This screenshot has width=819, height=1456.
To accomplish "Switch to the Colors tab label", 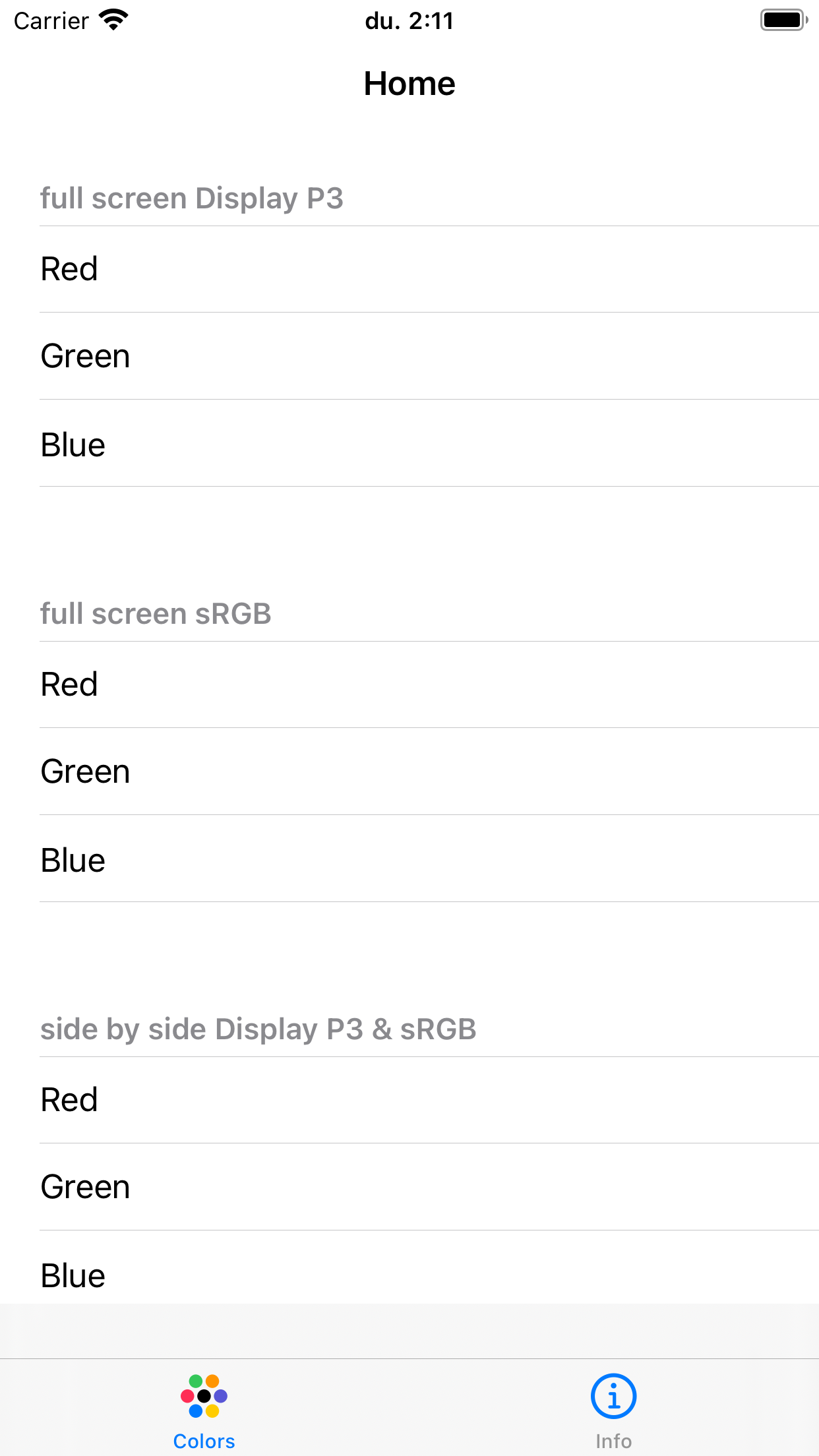I will coord(204,1441).
